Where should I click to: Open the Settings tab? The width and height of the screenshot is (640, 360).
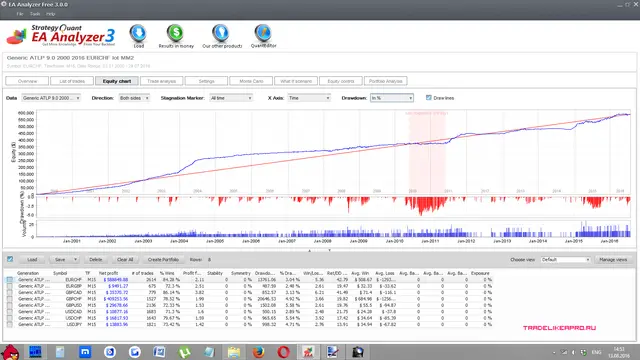[206, 81]
